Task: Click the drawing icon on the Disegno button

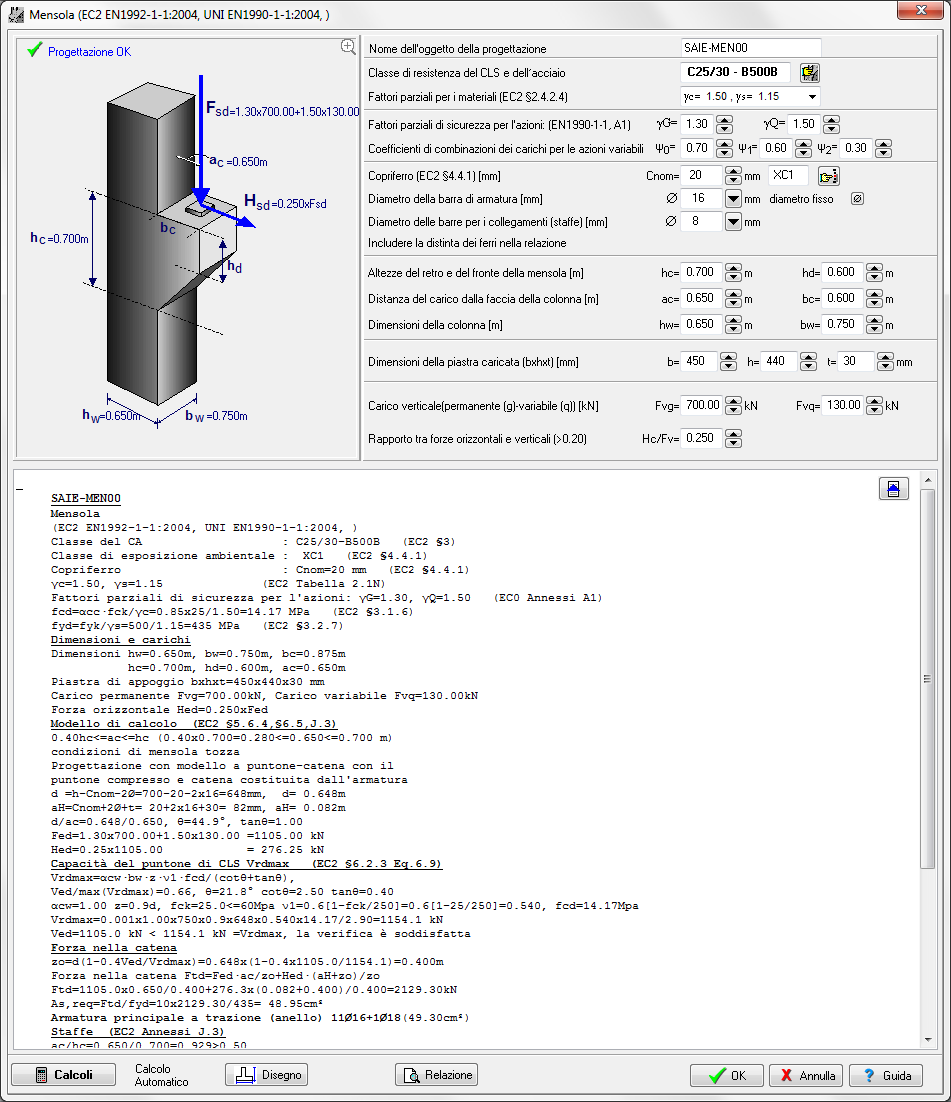Action: point(245,1075)
